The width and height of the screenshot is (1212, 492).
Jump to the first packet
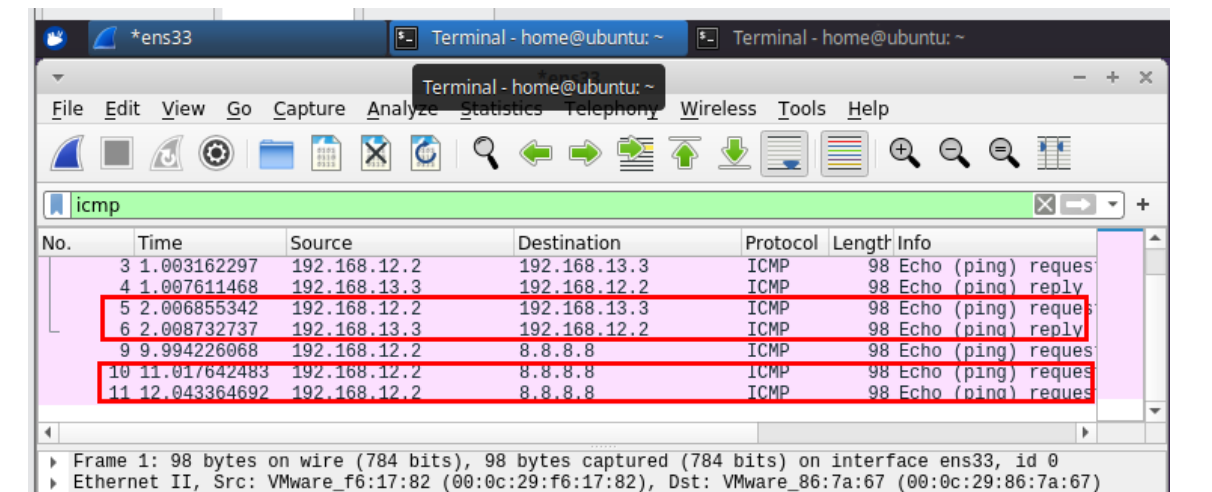pyautogui.click(x=685, y=153)
